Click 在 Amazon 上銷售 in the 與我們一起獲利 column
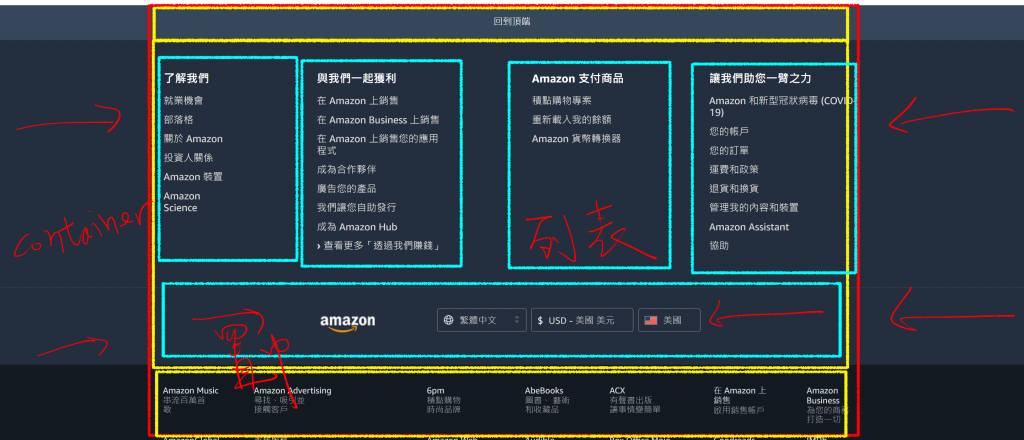1024x440 pixels. pos(357,101)
